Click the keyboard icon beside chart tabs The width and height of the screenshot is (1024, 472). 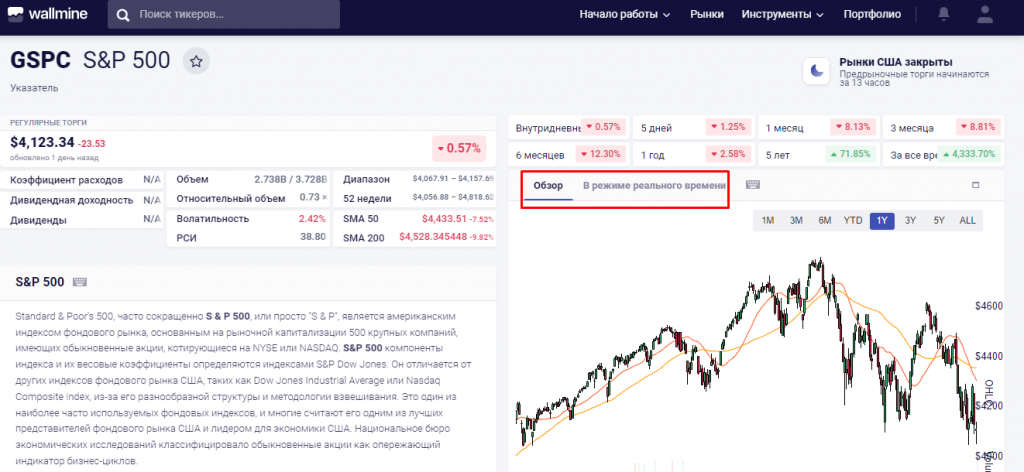click(752, 185)
